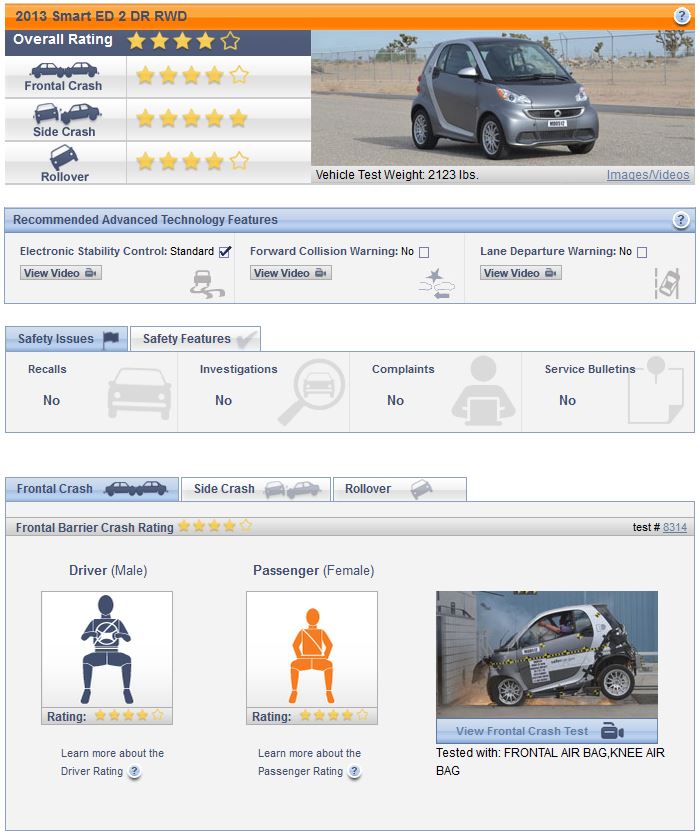
Task: Click the Lane Departure Warning illustration icon
Action: coord(667,283)
